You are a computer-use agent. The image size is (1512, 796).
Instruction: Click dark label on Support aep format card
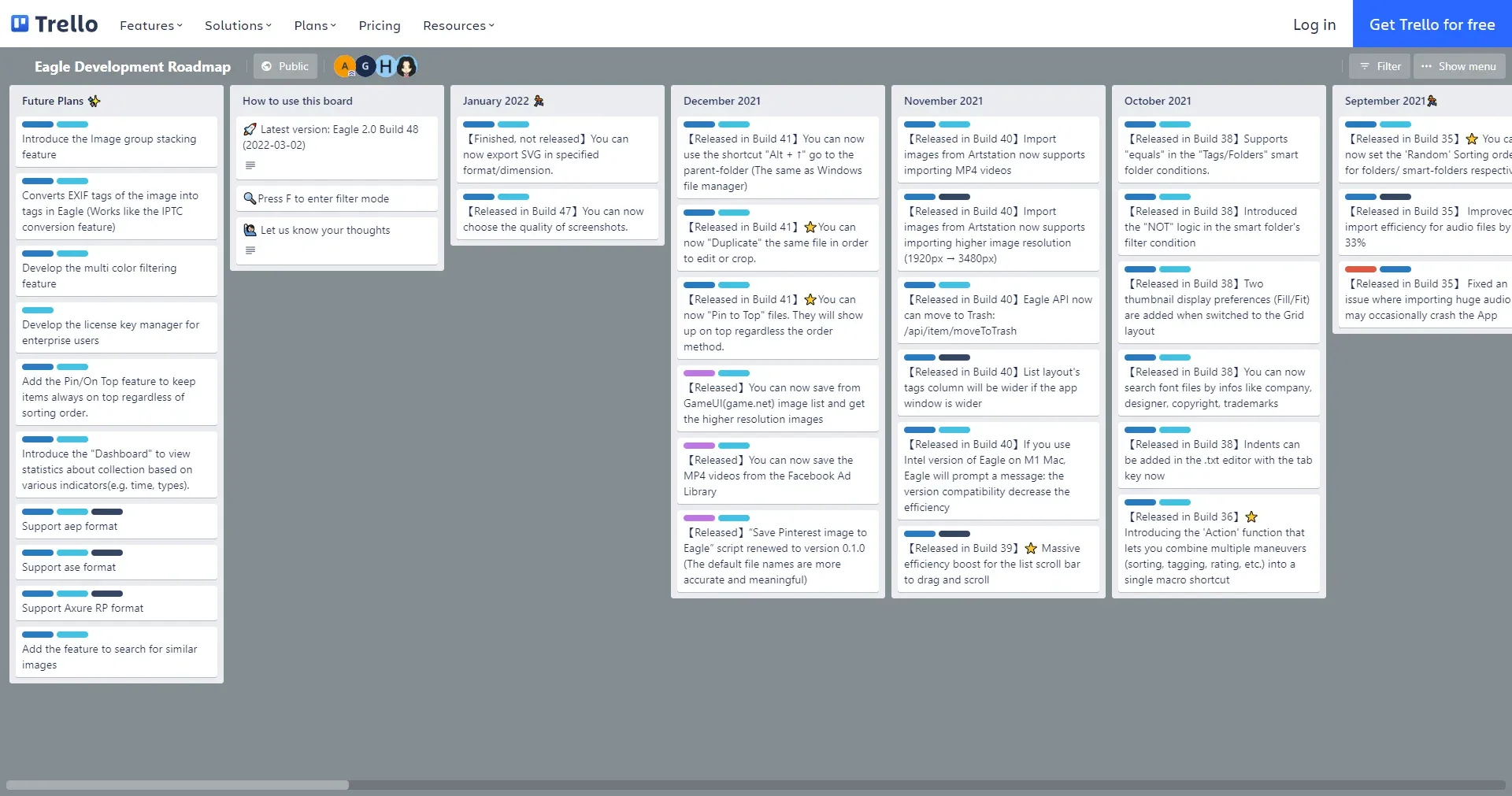click(x=107, y=512)
